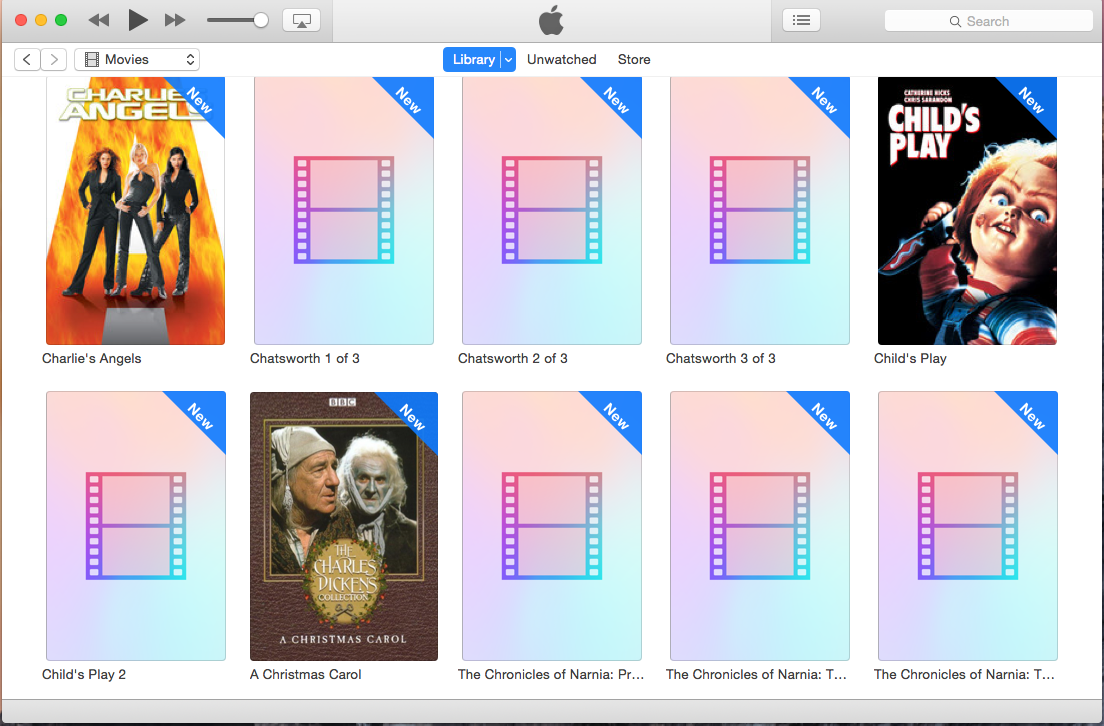Click the magnifier icon in Search

955,22
